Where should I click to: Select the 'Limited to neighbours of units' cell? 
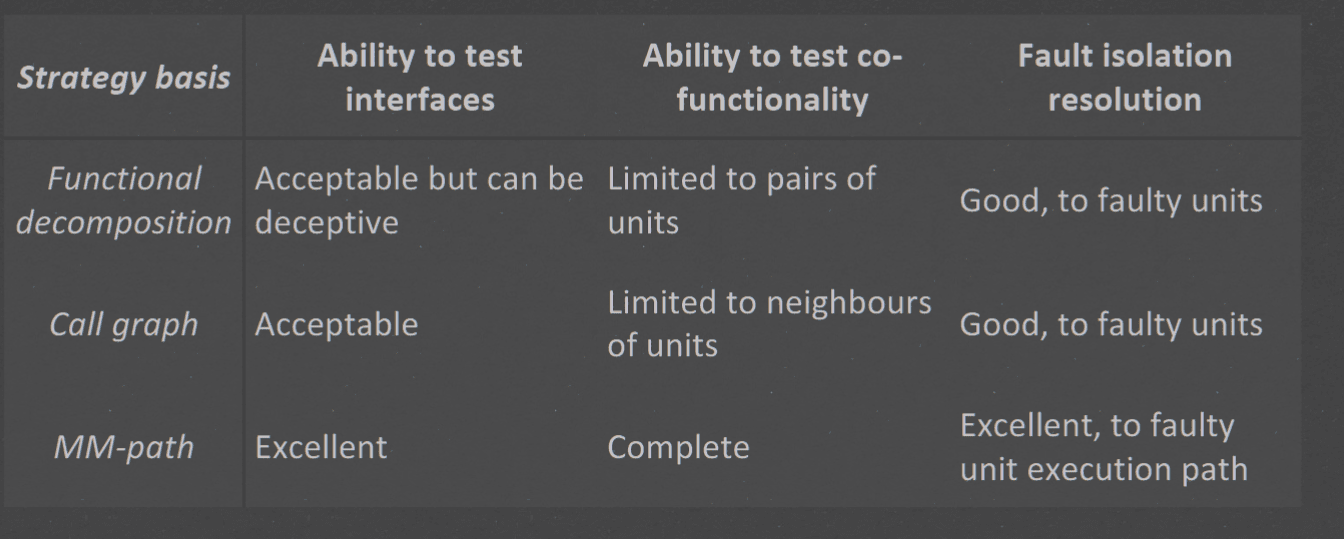pos(769,324)
